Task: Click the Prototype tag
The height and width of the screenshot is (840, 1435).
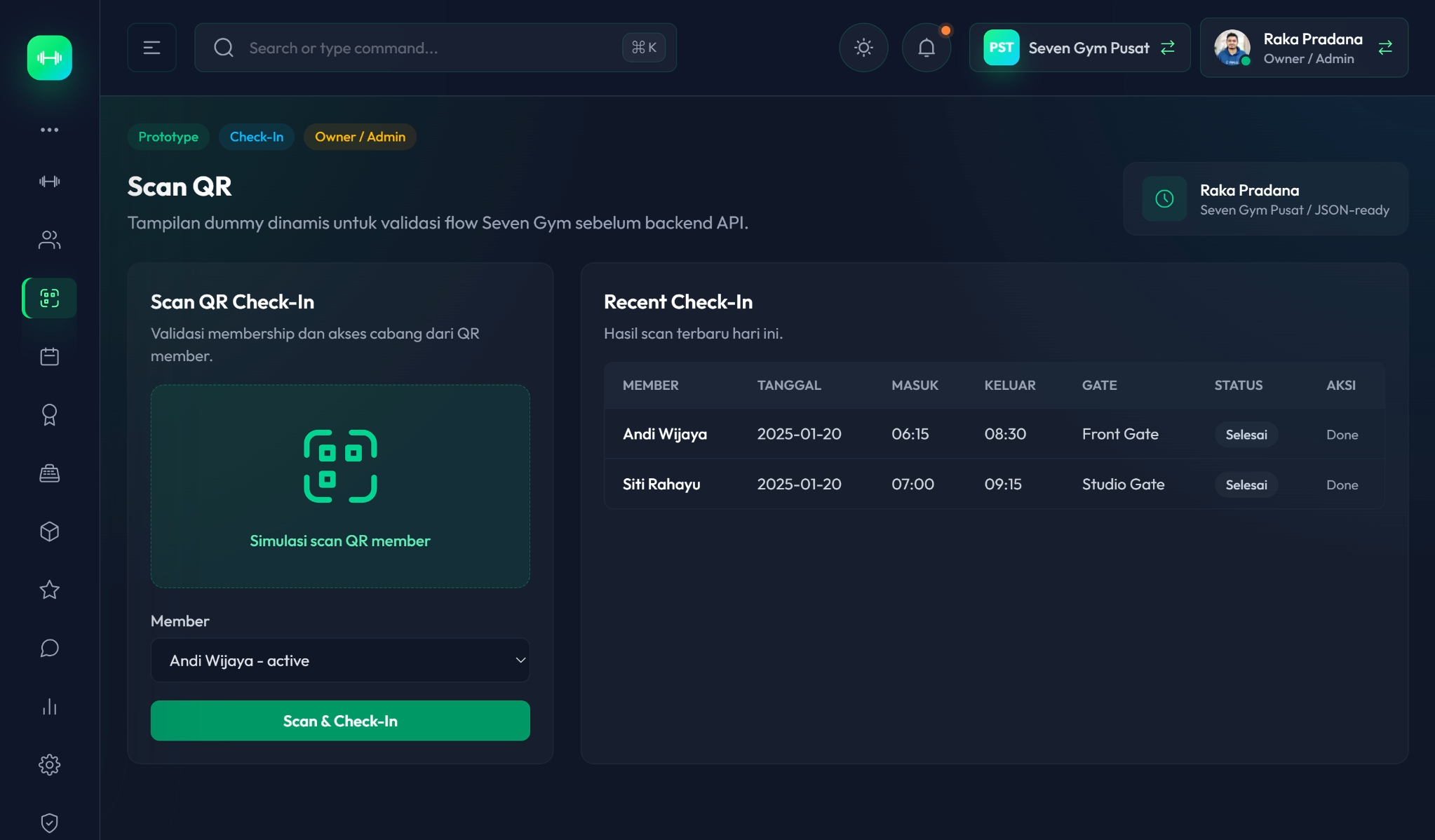Action: (168, 137)
